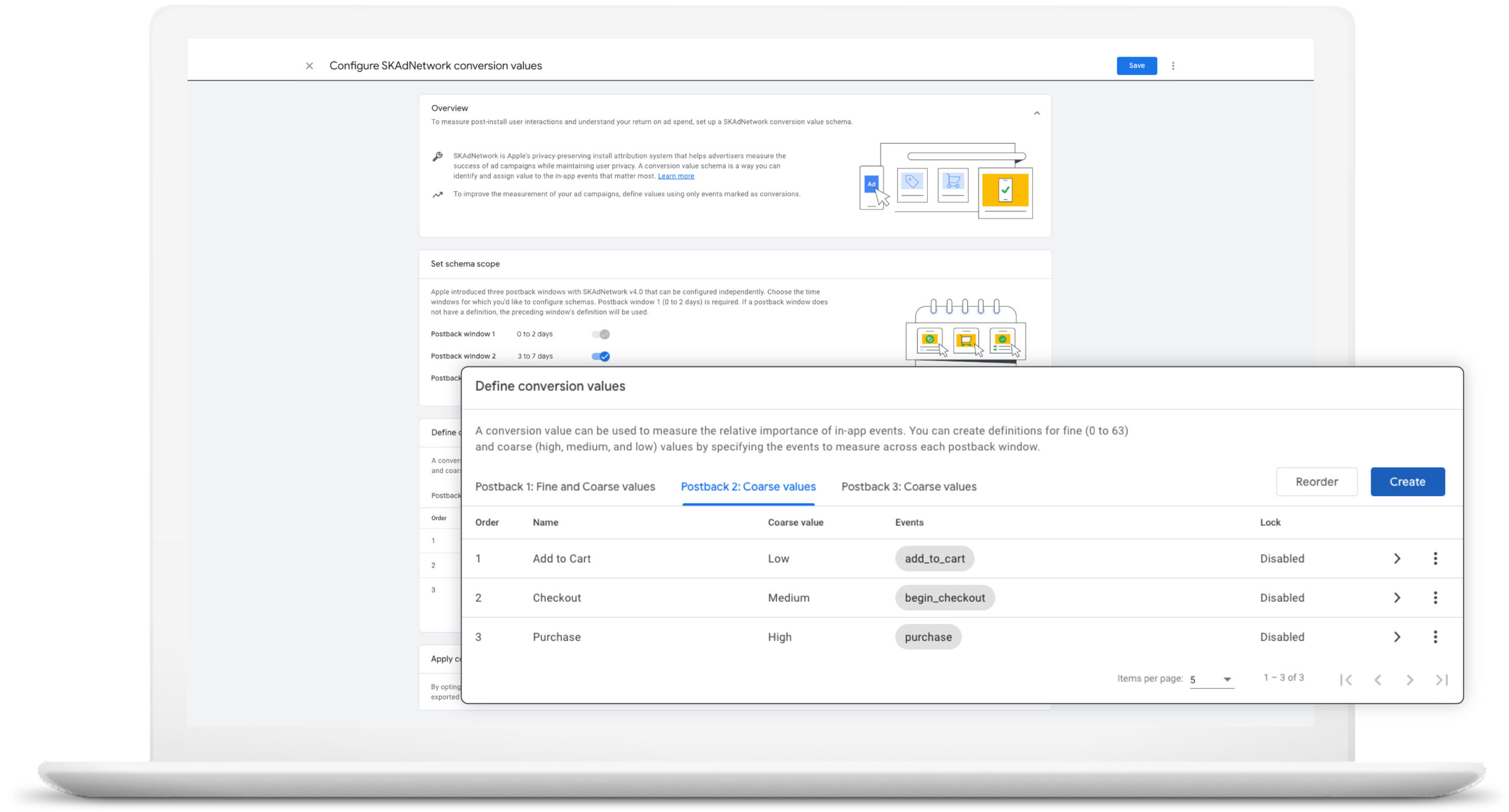Viewport: 1509px width, 812px height.
Task: Open the Learn more link
Action: (x=676, y=176)
